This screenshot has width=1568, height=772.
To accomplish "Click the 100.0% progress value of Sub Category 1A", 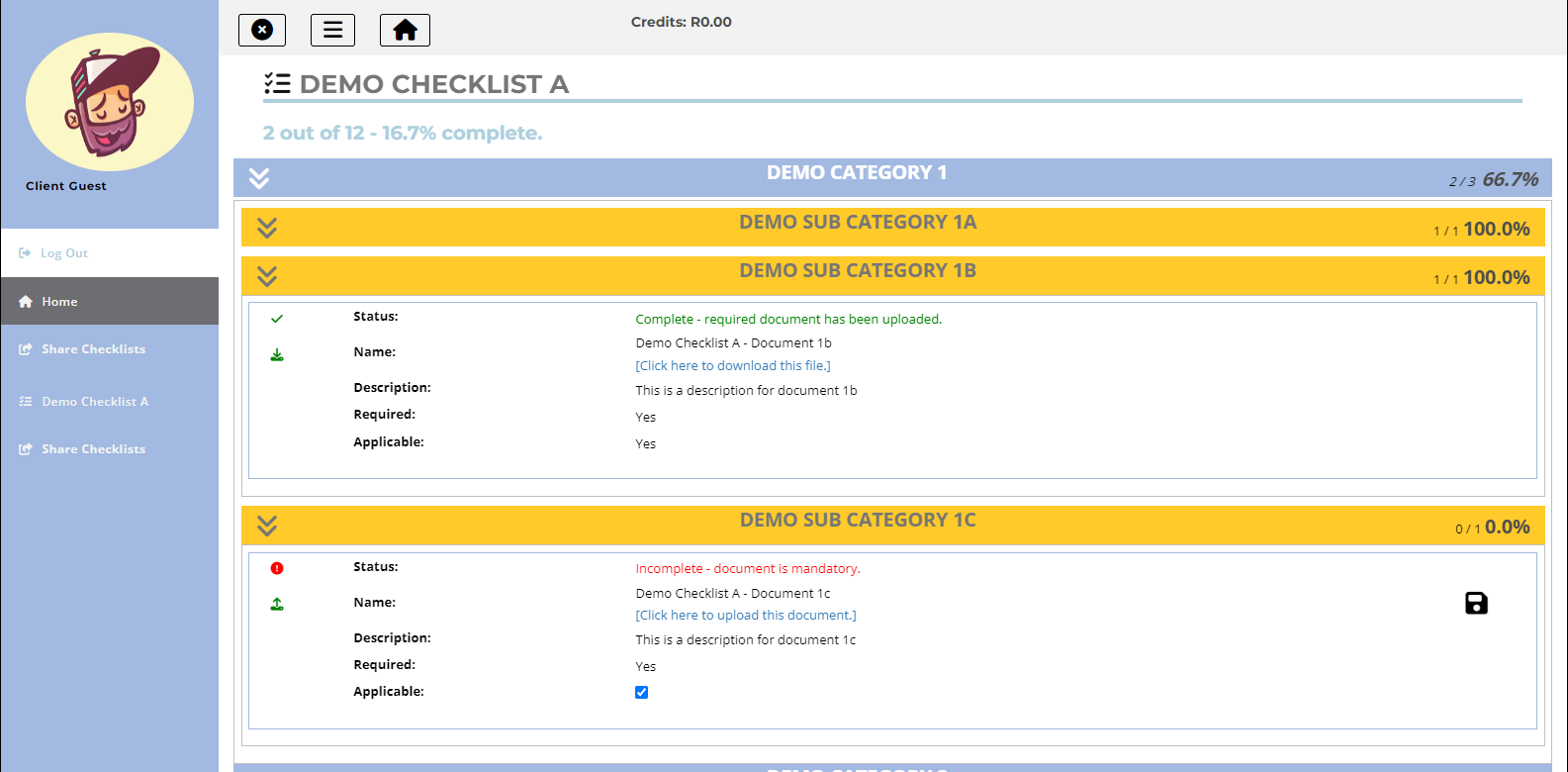I will point(1497,229).
